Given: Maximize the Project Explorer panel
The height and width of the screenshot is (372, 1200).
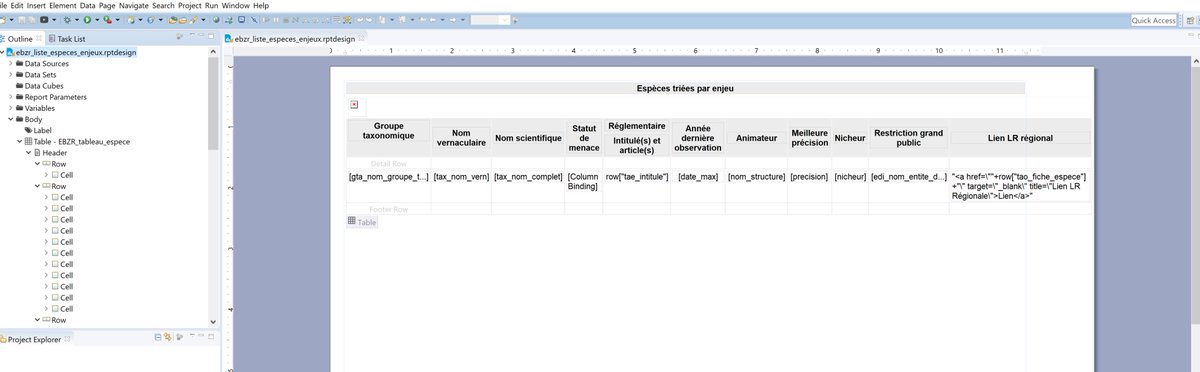Looking at the screenshot, I should point(211,337).
